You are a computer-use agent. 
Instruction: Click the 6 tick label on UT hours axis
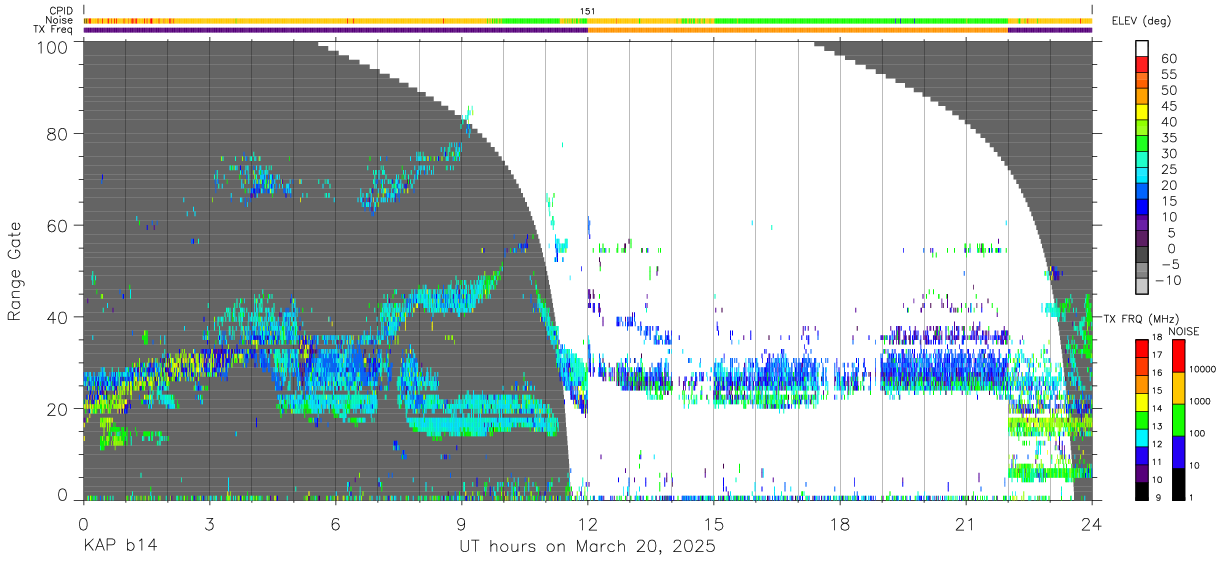click(335, 523)
